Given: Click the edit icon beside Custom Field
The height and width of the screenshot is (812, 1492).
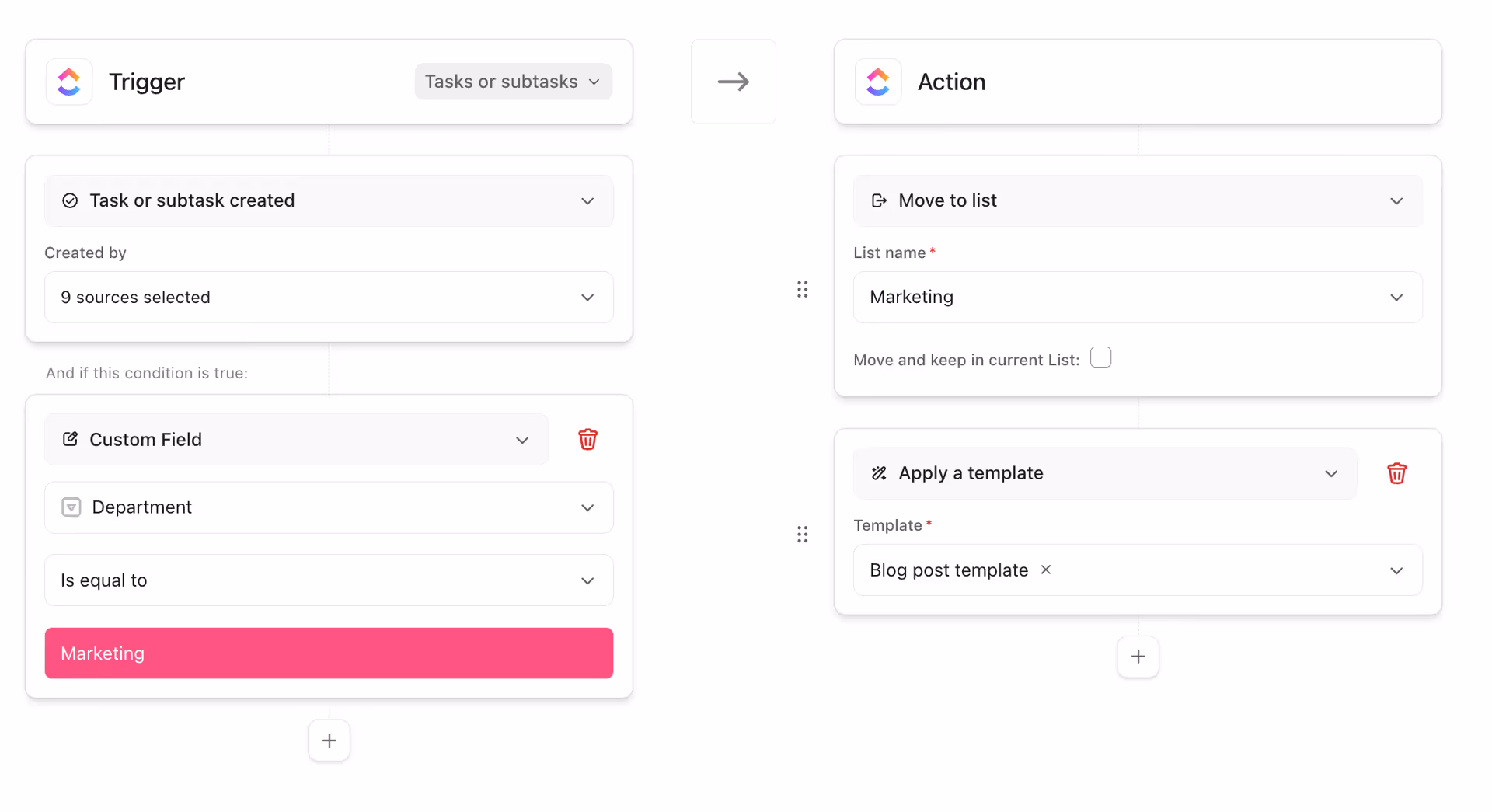Looking at the screenshot, I should 70,439.
